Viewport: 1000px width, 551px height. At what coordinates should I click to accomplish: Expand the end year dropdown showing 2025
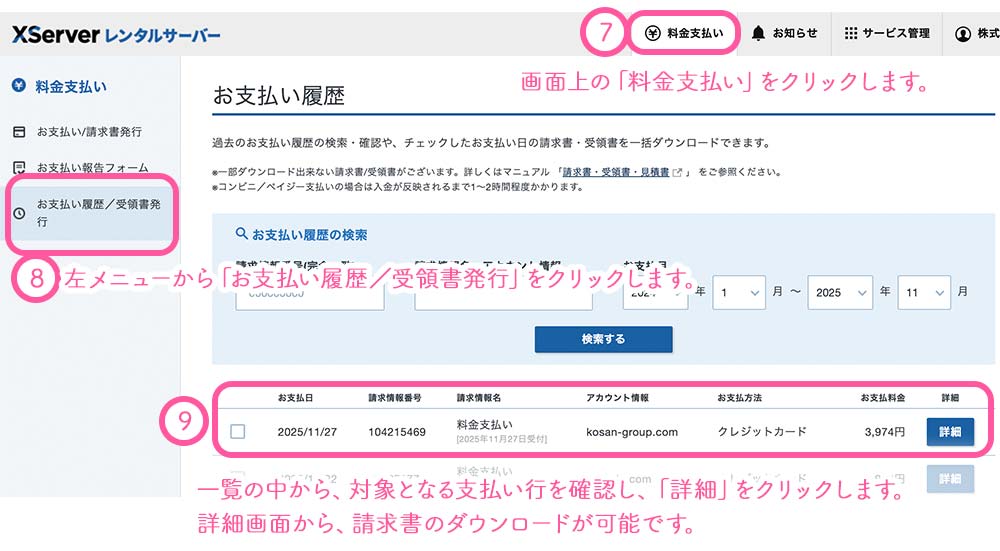[x=840, y=292]
